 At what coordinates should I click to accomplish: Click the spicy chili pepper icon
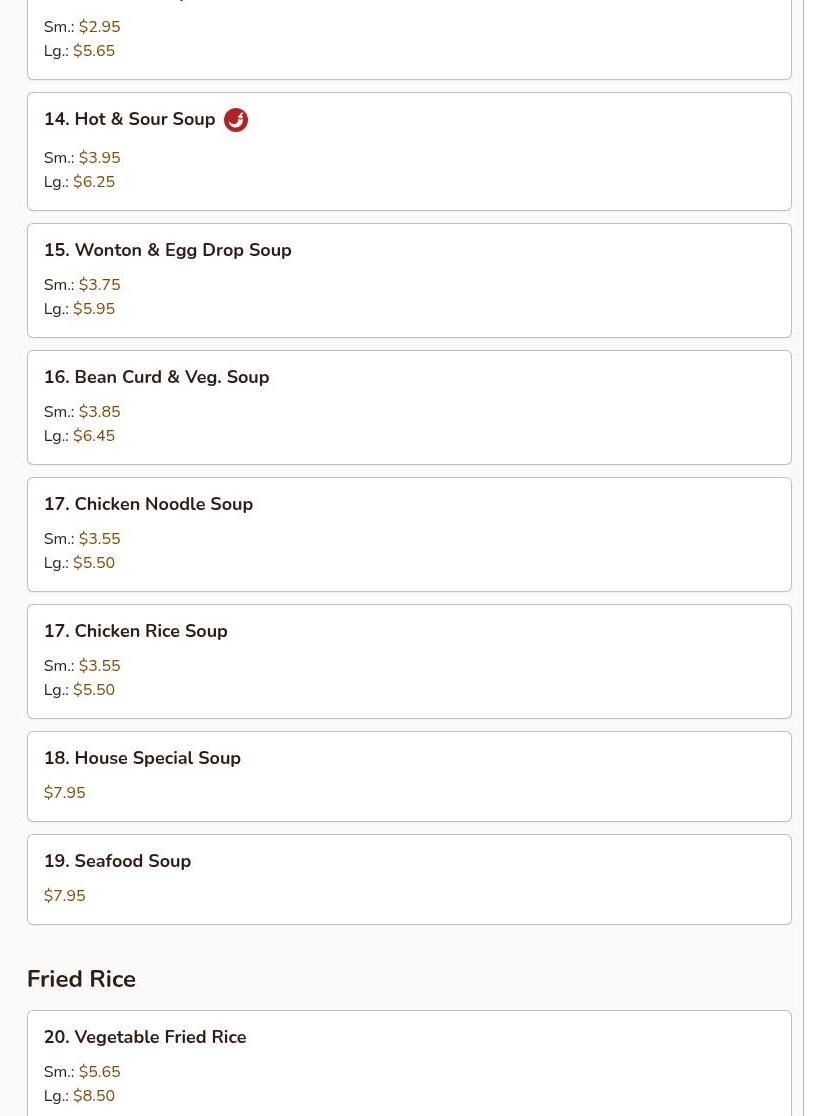pyautogui.click(x=236, y=120)
